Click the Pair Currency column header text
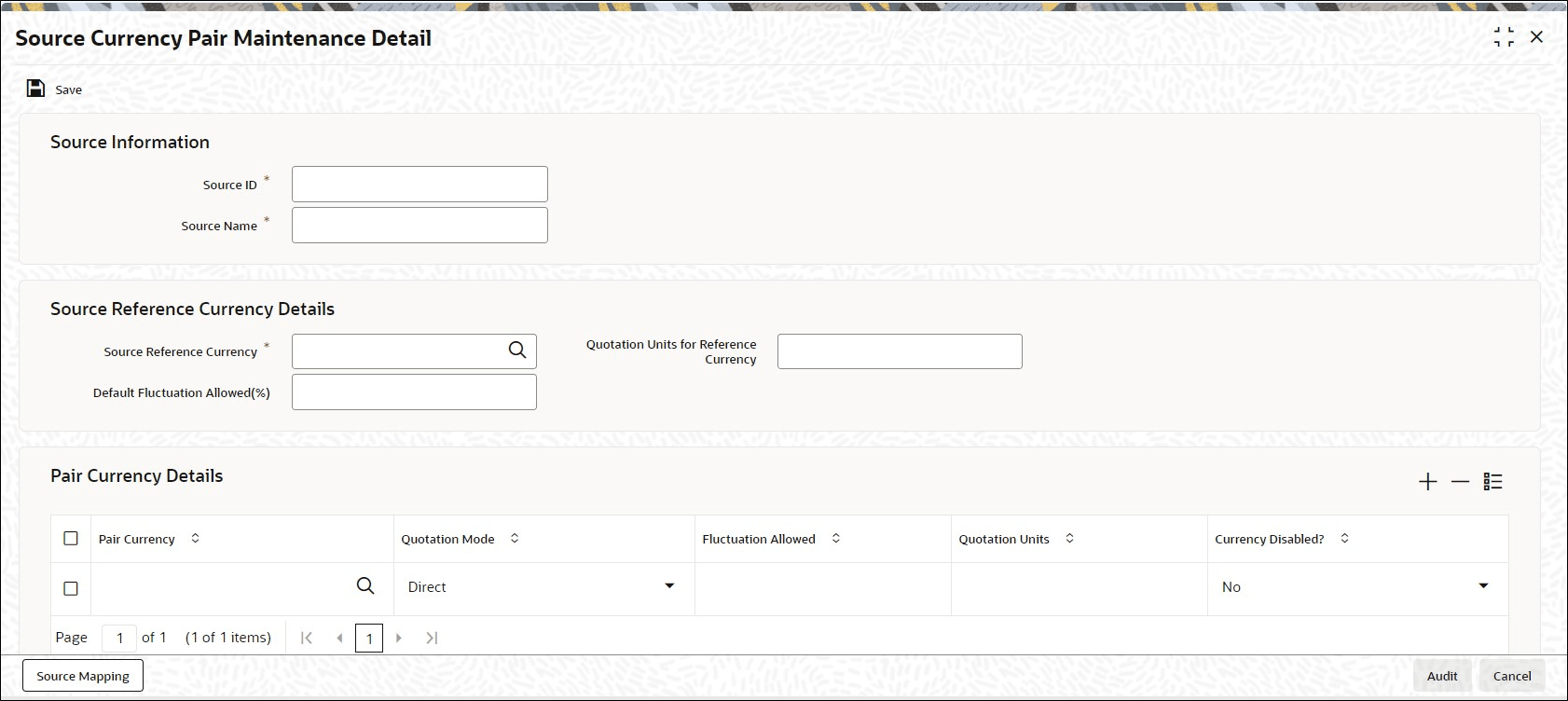1568x701 pixels. pyautogui.click(x=137, y=539)
